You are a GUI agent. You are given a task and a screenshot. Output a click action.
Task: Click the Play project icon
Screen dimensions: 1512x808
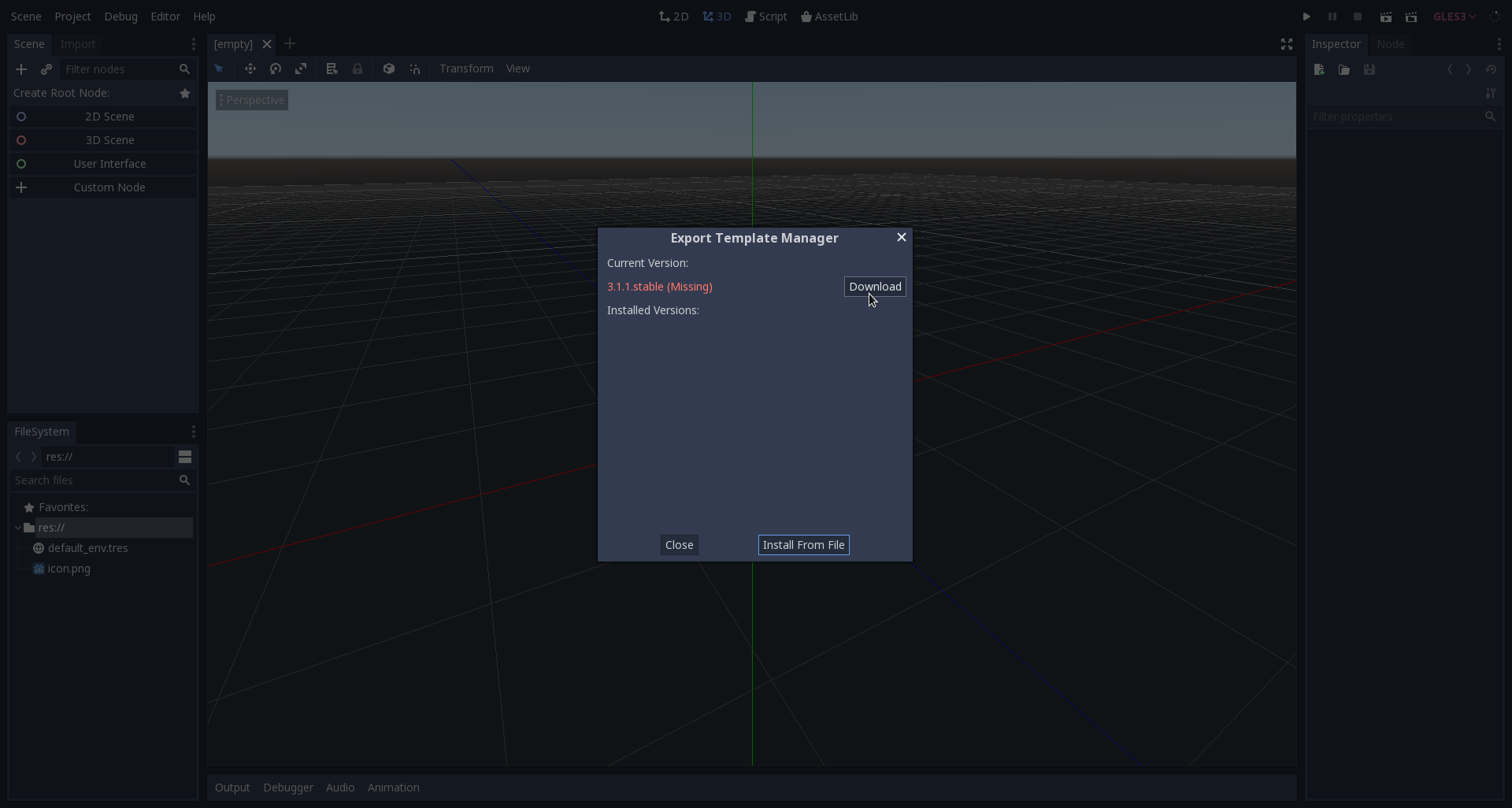tap(1306, 17)
